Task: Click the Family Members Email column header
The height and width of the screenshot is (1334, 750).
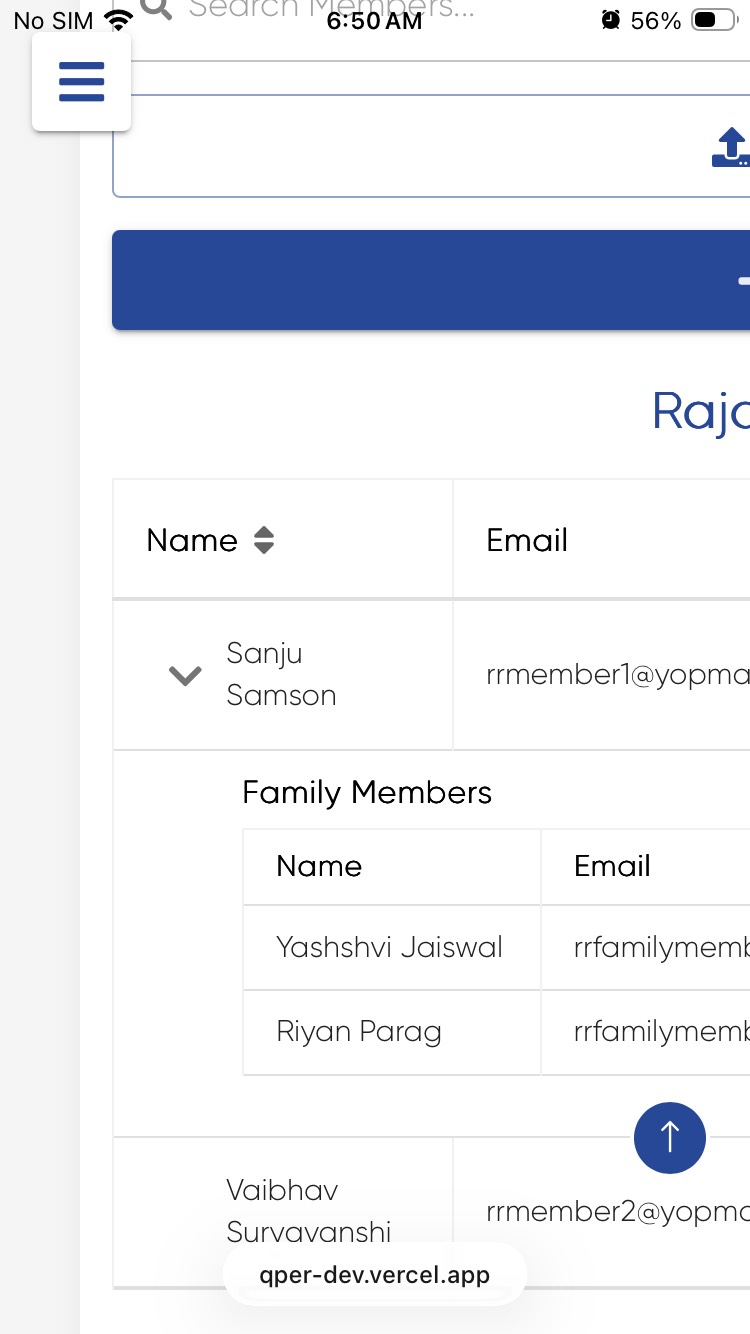Action: [612, 866]
